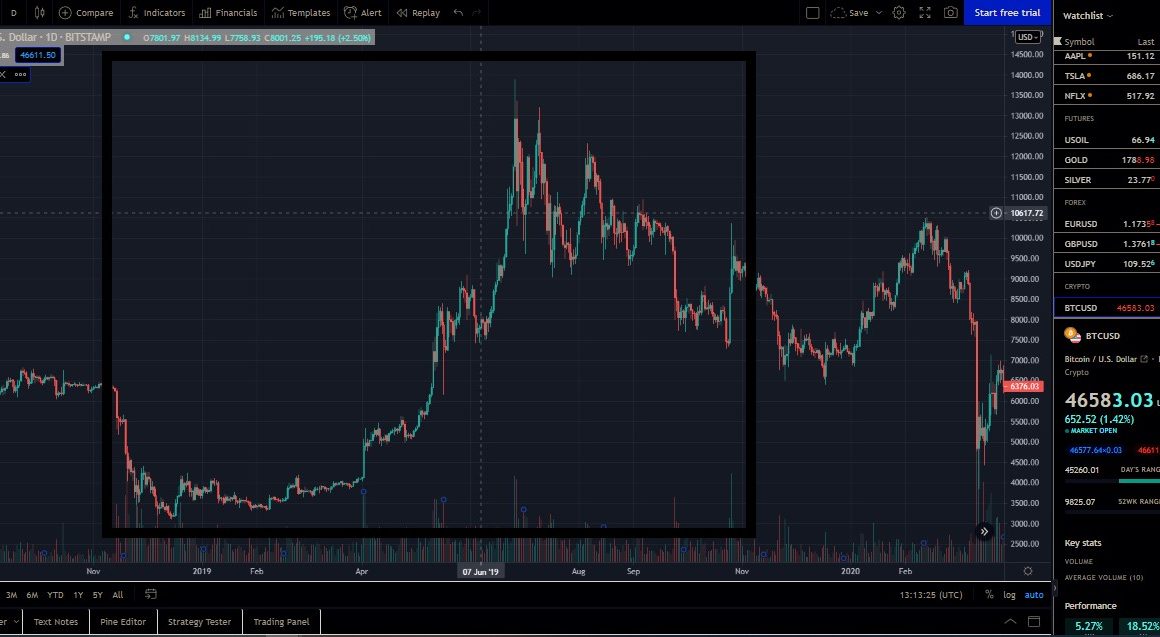1160x637 pixels.
Task: Click the go-to-date calendar icon
Action: pyautogui.click(x=151, y=594)
